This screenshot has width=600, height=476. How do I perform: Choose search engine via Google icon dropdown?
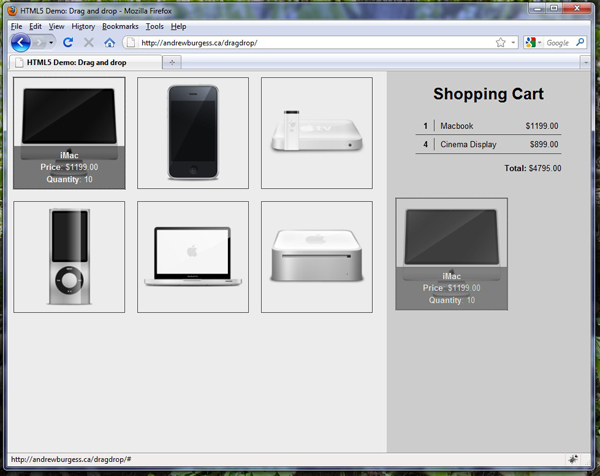point(533,42)
